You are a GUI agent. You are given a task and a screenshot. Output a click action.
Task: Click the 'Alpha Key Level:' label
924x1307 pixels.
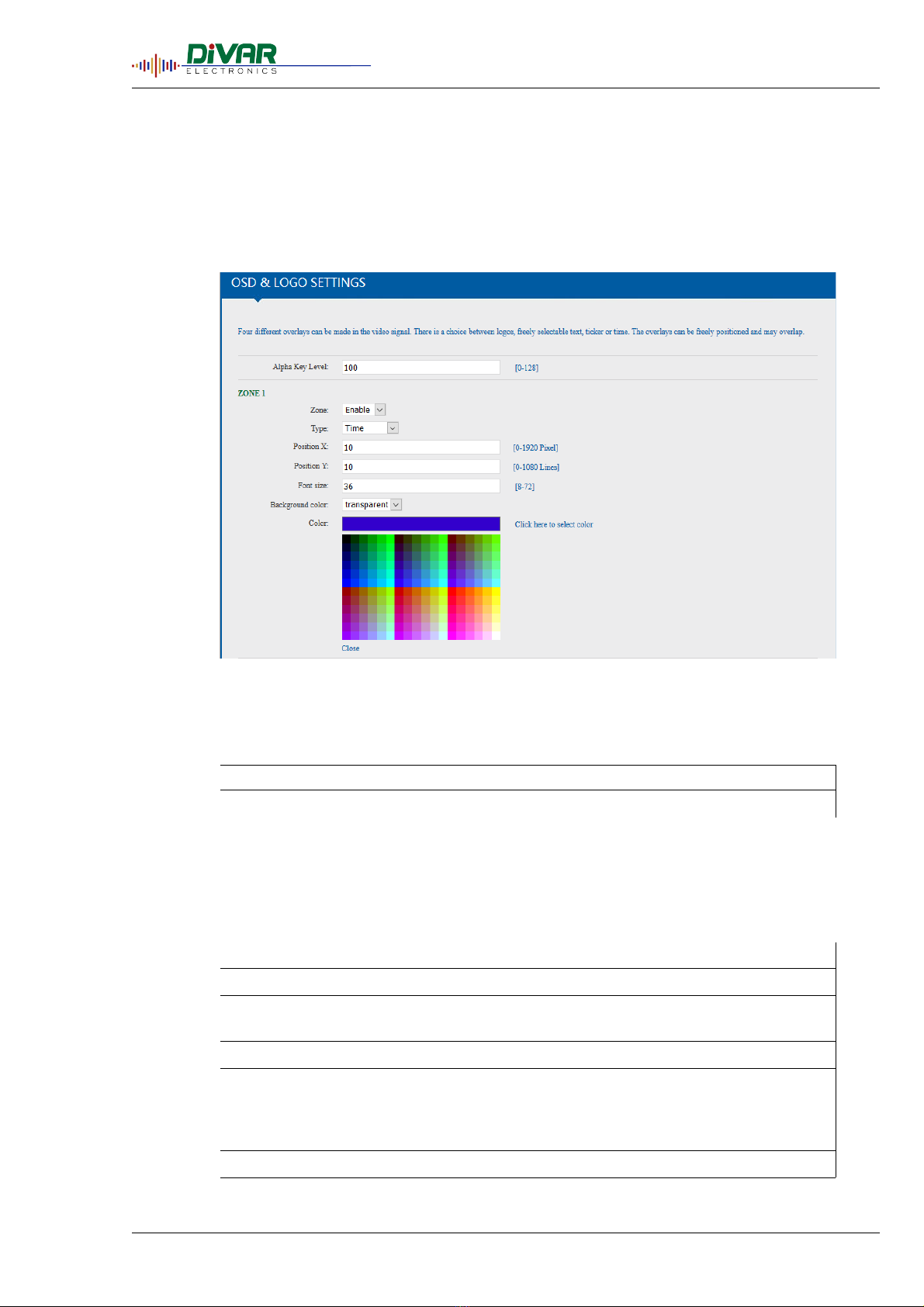tap(300, 367)
